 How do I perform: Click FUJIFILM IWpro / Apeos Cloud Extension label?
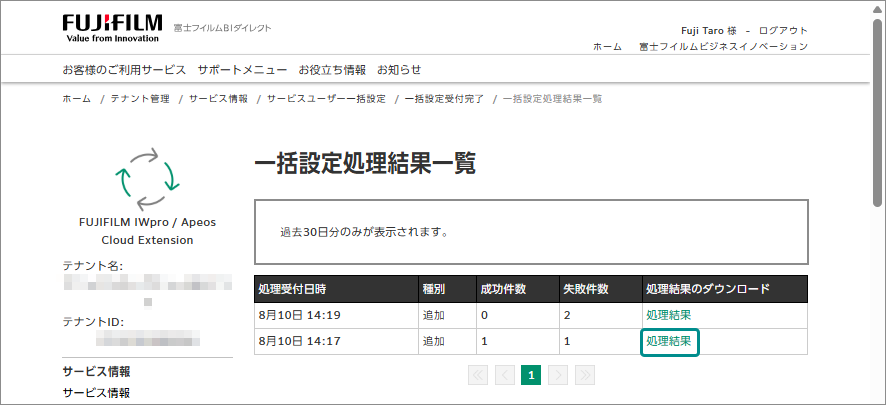tap(147, 231)
